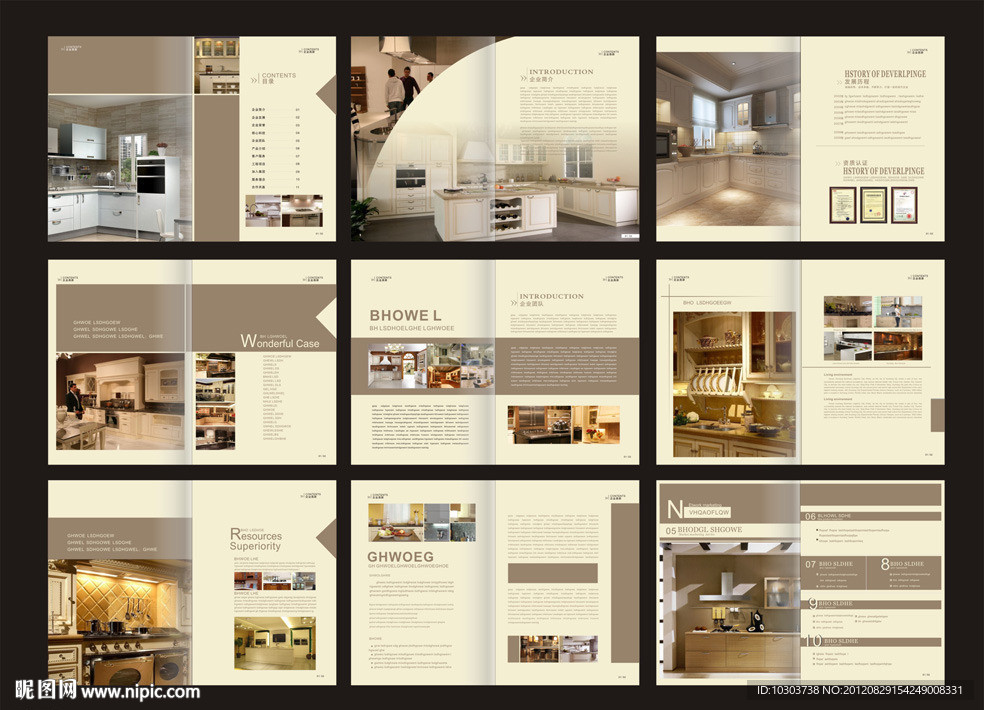This screenshot has height=710, width=984.
Task: Click the "9 BHO SLDHE" section bar
Action: point(872,604)
